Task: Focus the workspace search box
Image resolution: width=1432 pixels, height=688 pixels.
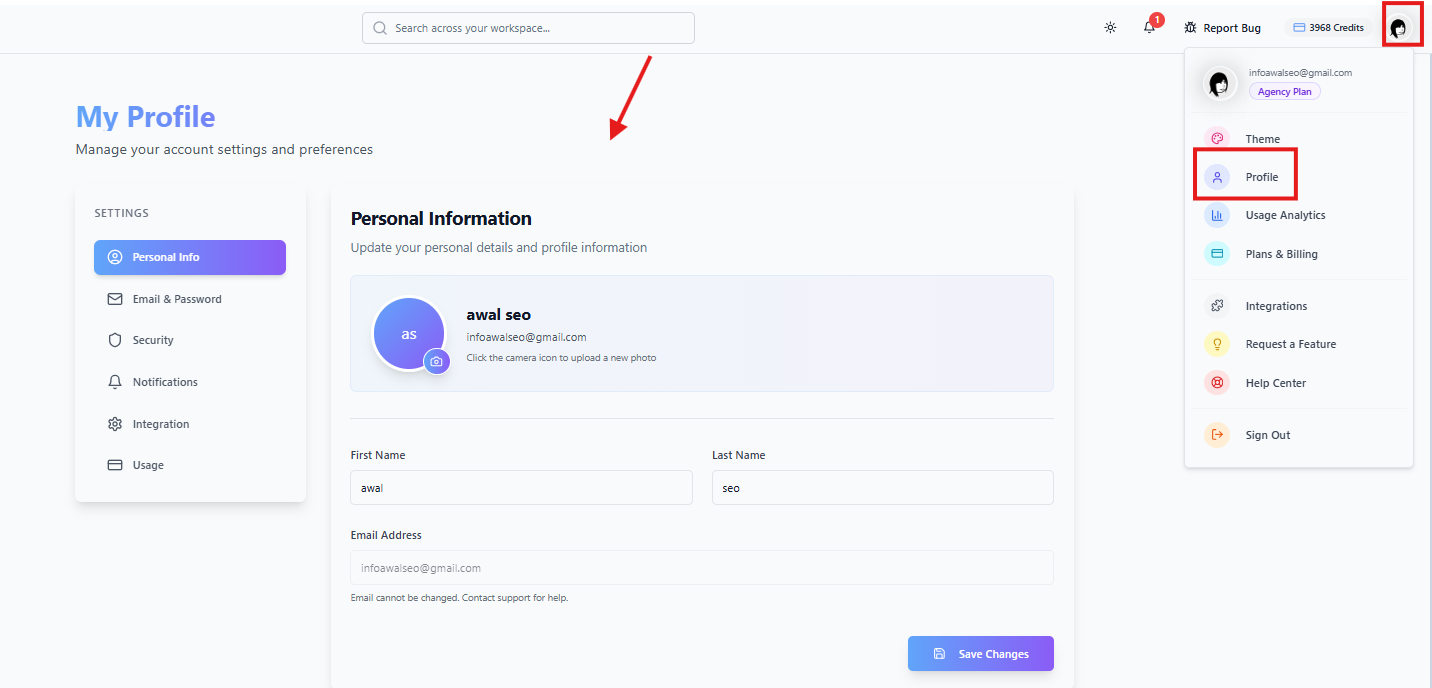Action: coord(528,28)
